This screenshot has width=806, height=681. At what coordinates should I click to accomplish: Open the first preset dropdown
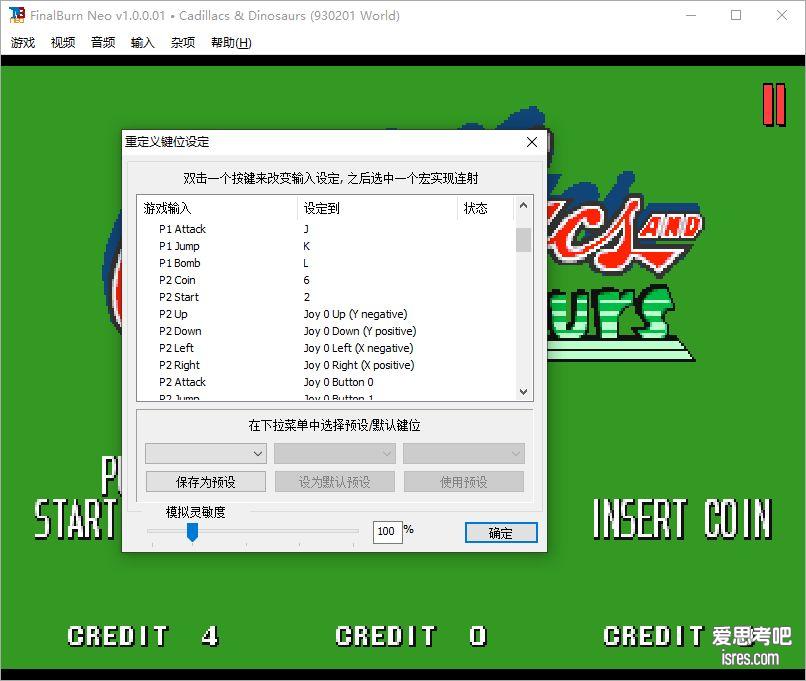pos(206,453)
